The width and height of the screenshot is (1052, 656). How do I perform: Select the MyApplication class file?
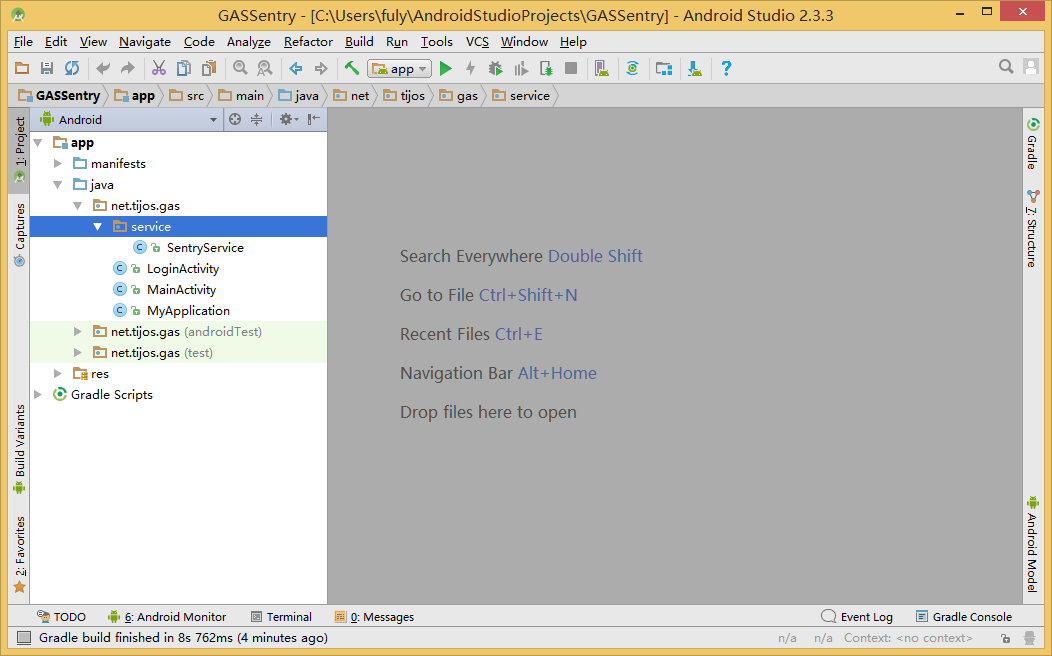(x=172, y=311)
